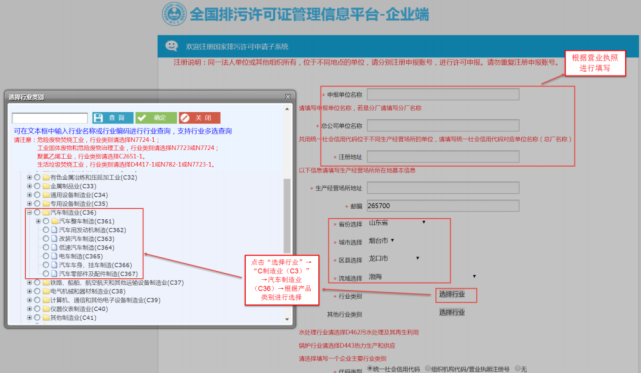Expand 铁路、船舶、航空航天 equipment (C37) node
This screenshot has height=373, width=641.
pyautogui.click(x=29, y=283)
